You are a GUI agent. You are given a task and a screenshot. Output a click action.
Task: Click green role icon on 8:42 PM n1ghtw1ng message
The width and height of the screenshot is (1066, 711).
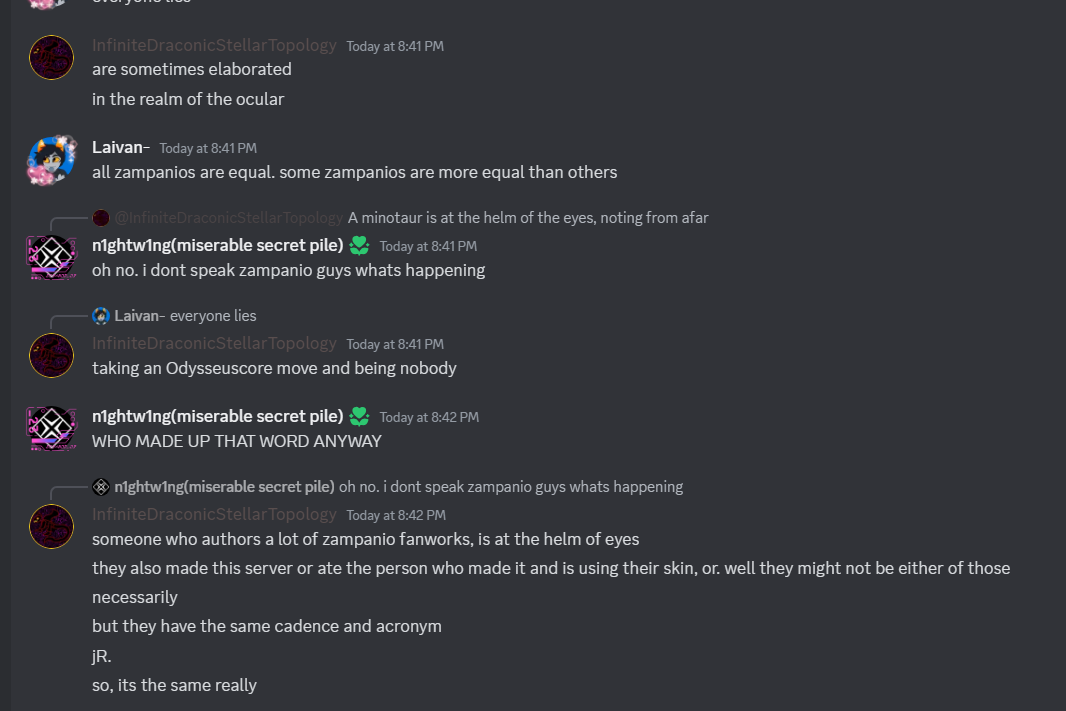point(359,416)
